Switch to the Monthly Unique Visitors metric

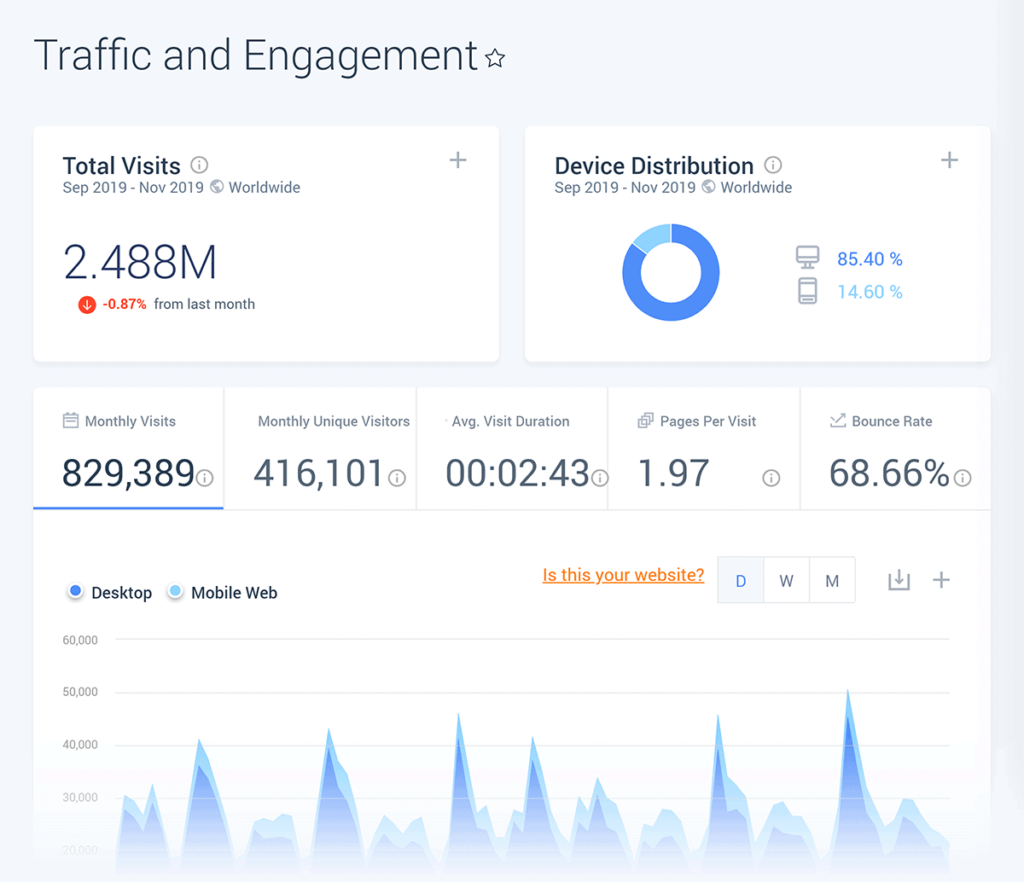tap(320, 450)
